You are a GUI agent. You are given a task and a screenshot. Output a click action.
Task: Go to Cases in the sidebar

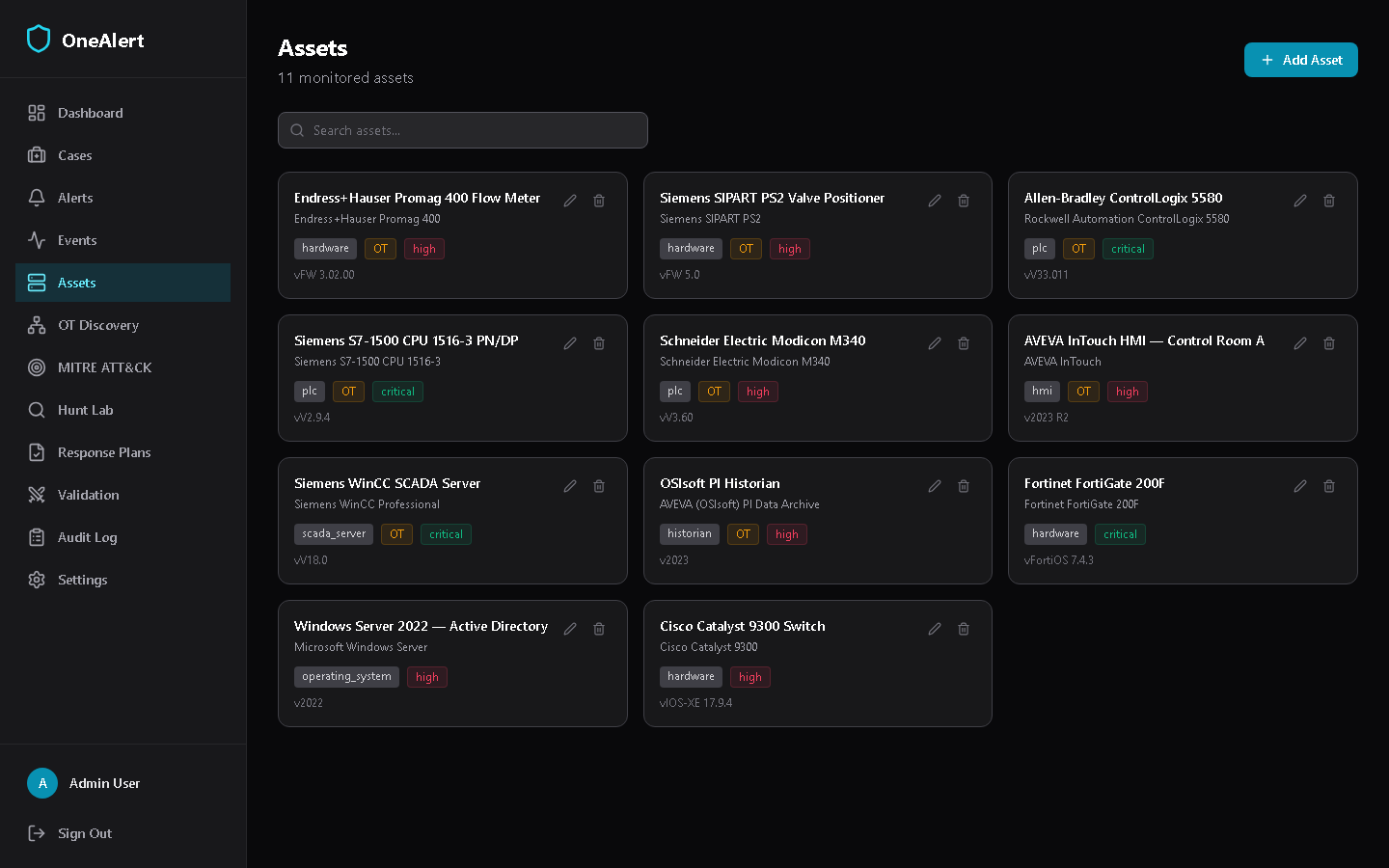[x=123, y=155]
